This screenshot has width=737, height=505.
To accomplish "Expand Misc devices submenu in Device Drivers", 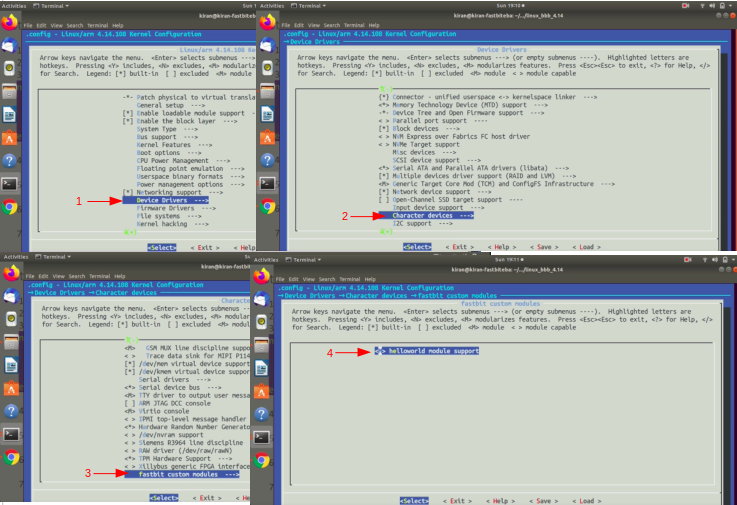I will pos(424,152).
